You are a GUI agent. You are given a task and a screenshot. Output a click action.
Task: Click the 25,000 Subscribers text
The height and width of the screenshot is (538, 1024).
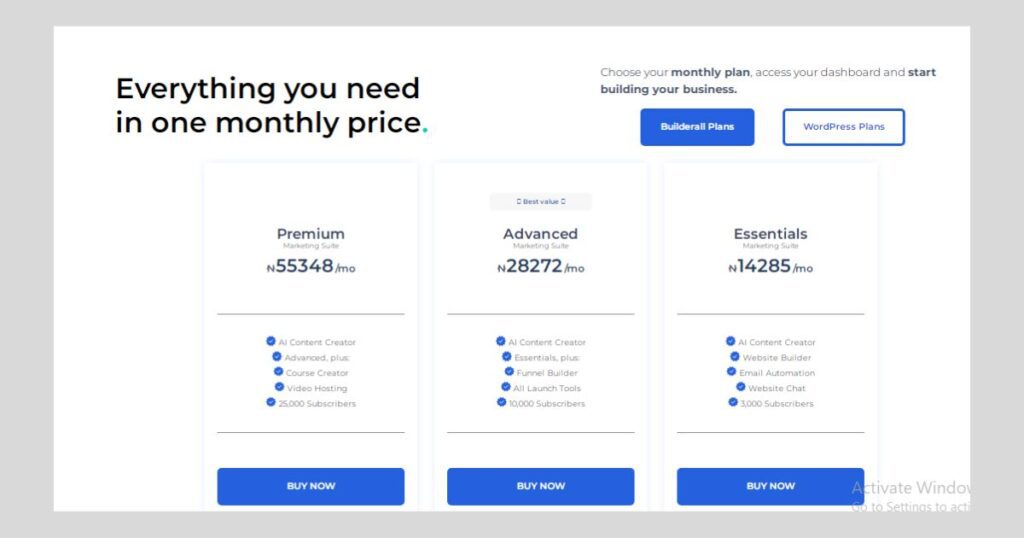(x=317, y=404)
